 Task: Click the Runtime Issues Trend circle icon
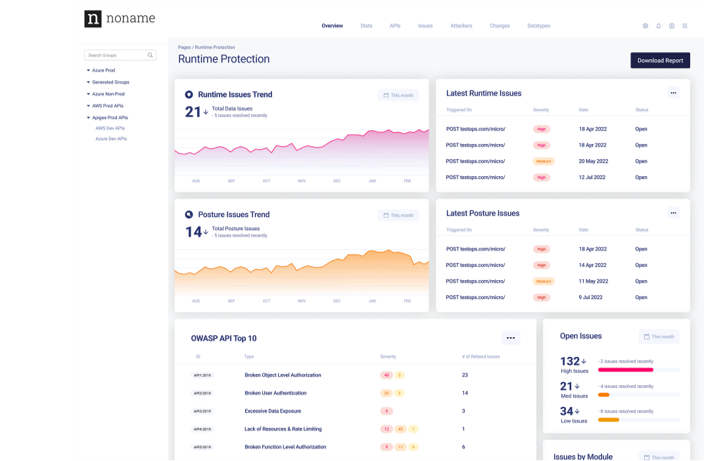(189, 94)
